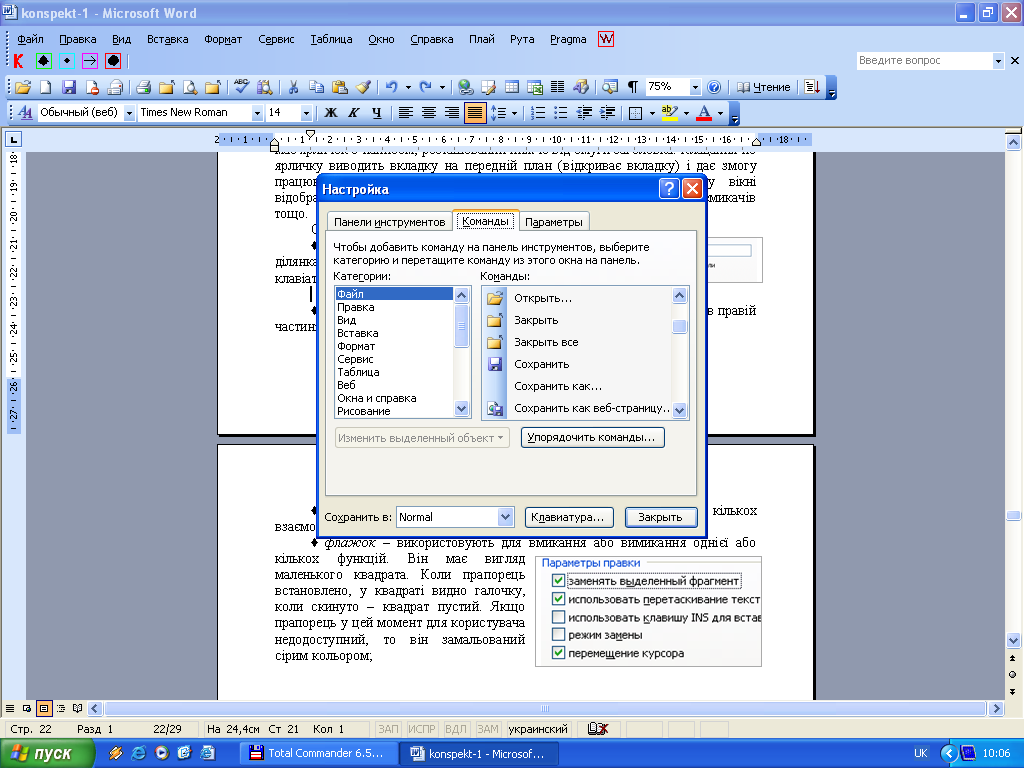Viewport: 1024px width, 768px height.
Task: Click the Decrease Indent icon
Action: click(584, 113)
